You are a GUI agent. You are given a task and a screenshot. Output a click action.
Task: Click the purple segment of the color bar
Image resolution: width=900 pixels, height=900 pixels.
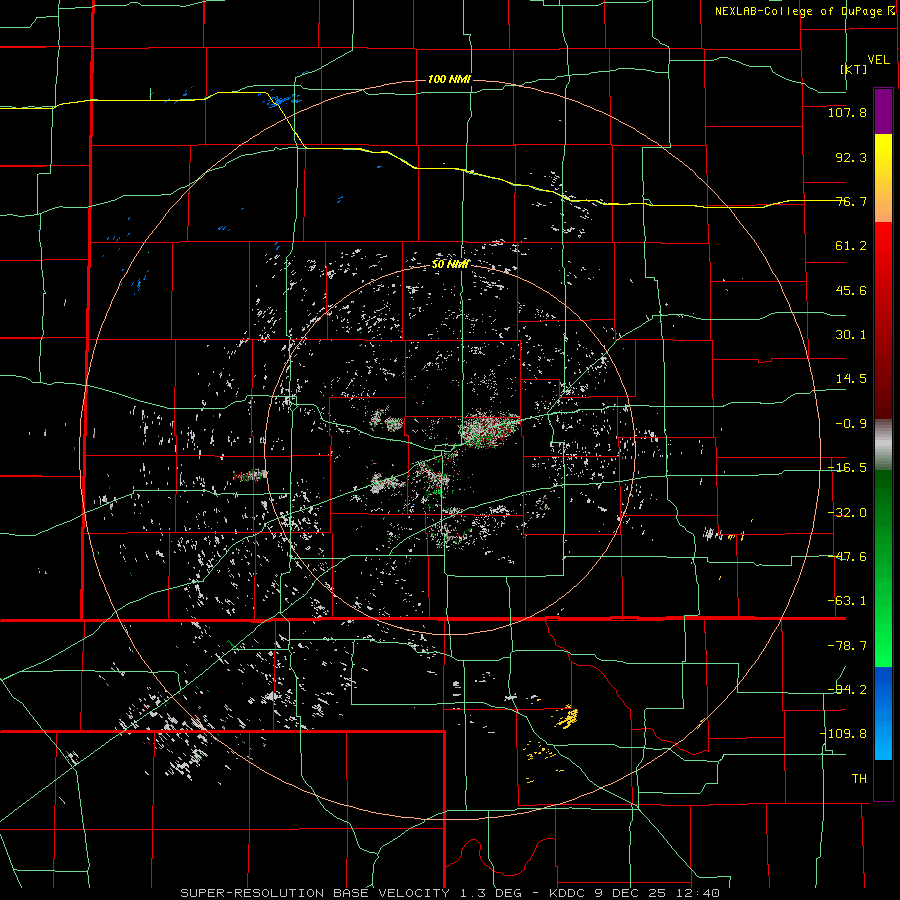pyautogui.click(x=883, y=111)
